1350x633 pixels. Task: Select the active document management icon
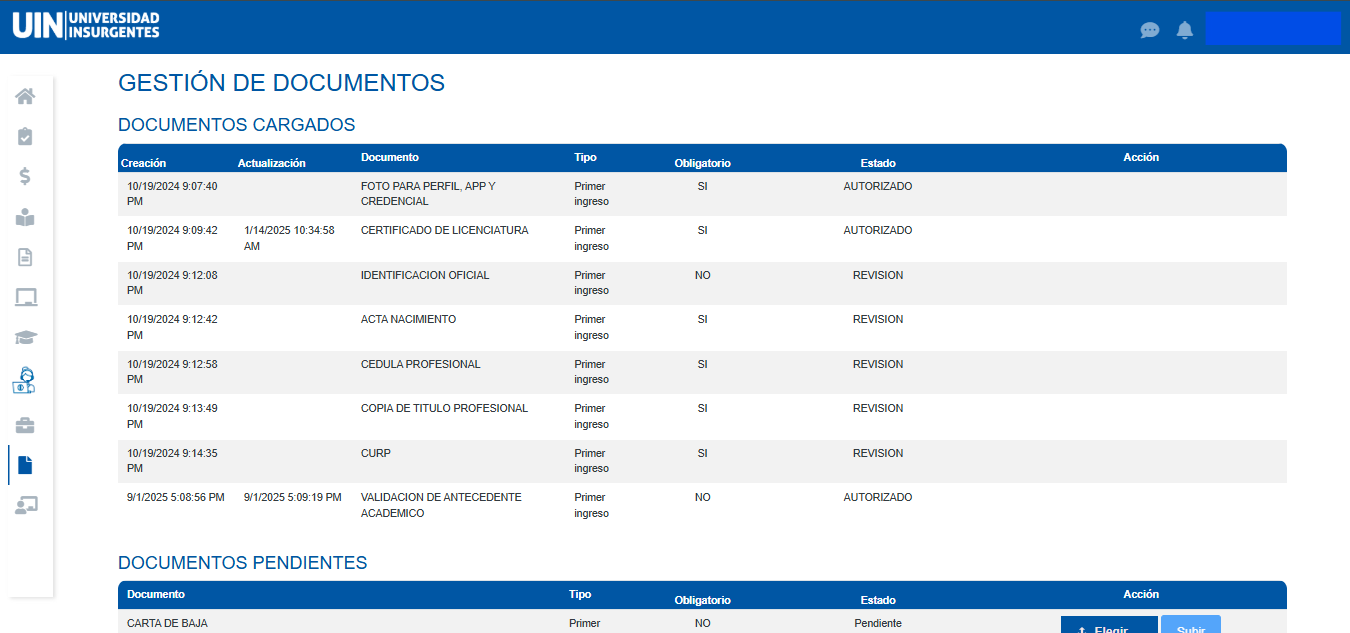(x=25, y=465)
